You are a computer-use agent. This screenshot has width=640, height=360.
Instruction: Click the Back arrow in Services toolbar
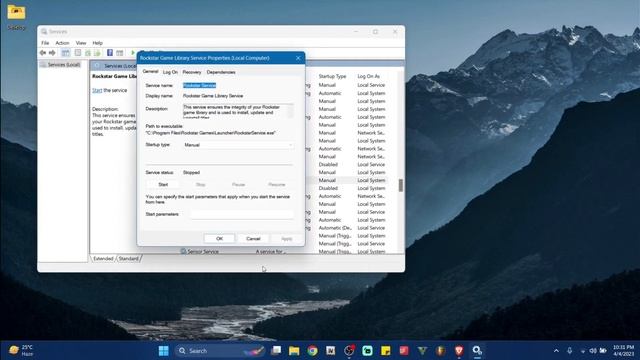43,53
